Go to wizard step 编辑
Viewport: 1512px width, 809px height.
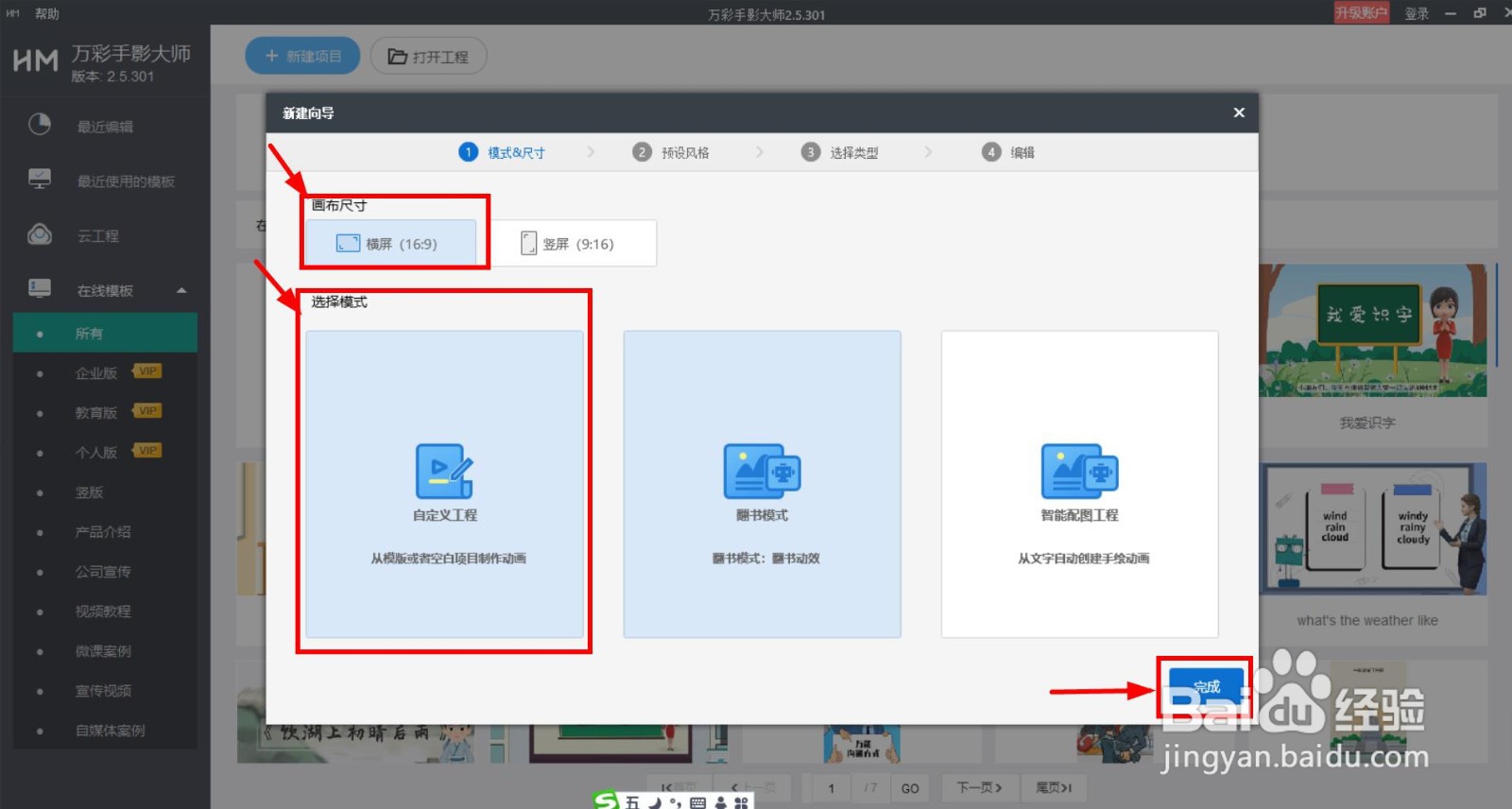[x=1008, y=152]
